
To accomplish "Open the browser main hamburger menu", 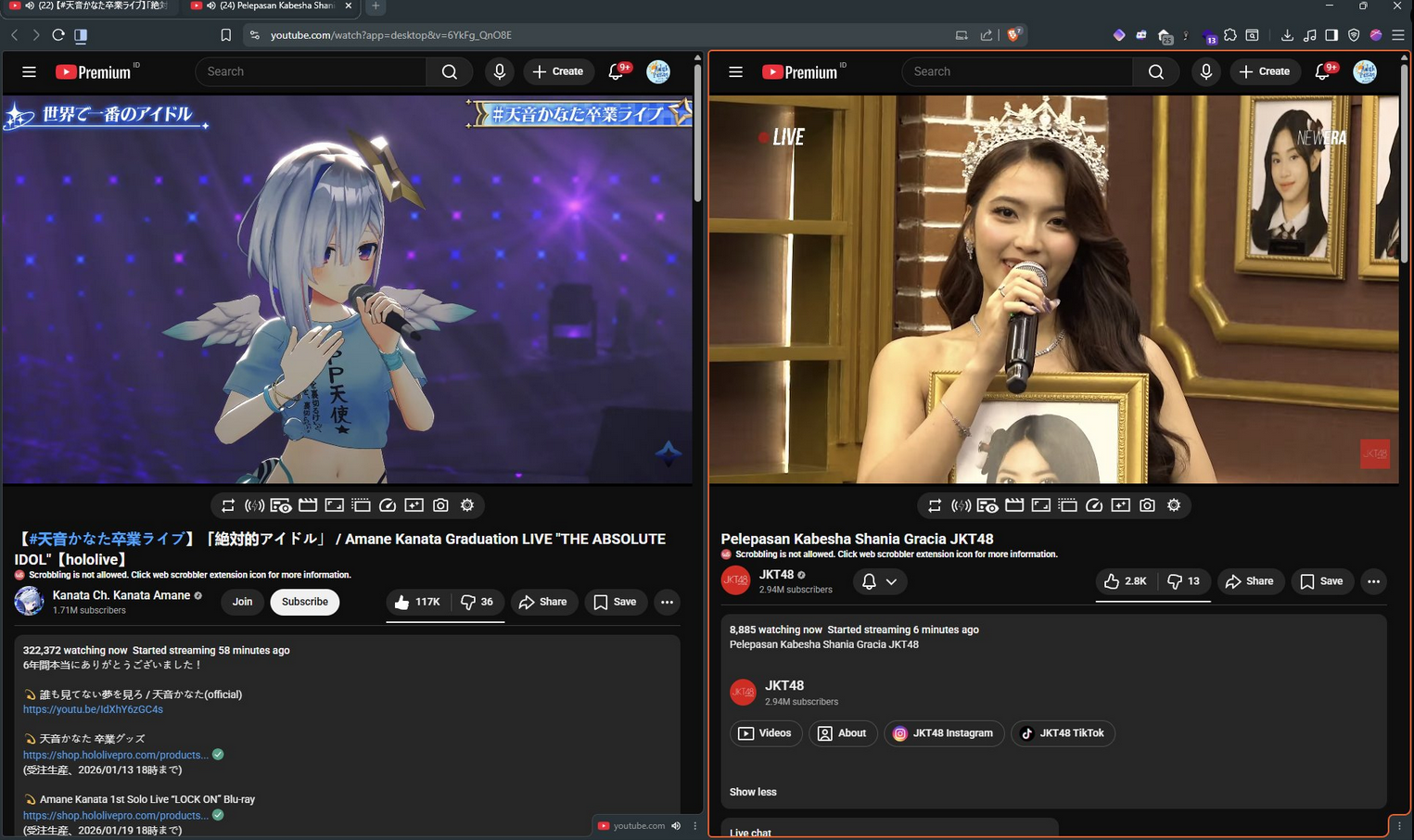I will pyautogui.click(x=1398, y=35).
